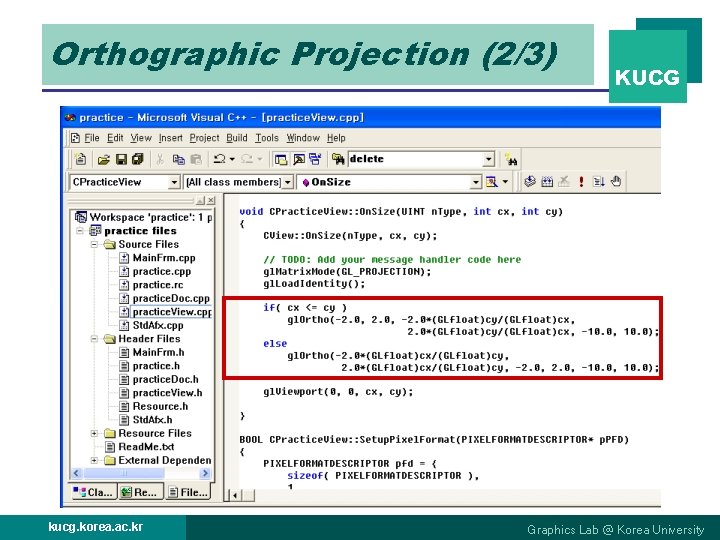Open the Project menu
720x540 pixels.
tap(204, 138)
